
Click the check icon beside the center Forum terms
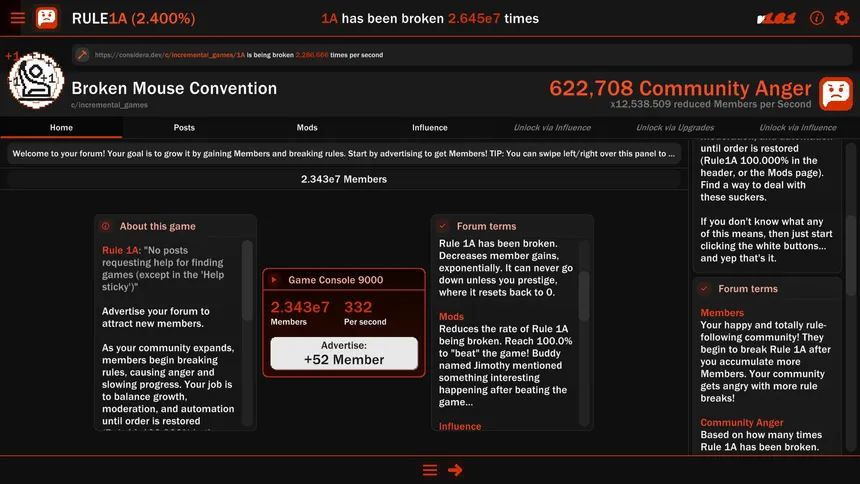pyautogui.click(x=443, y=226)
